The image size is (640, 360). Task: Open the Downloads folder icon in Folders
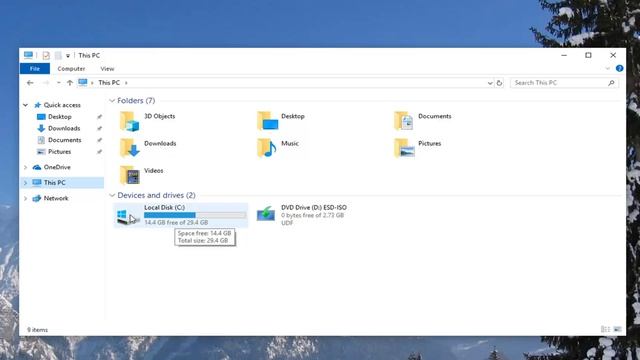pos(129,148)
